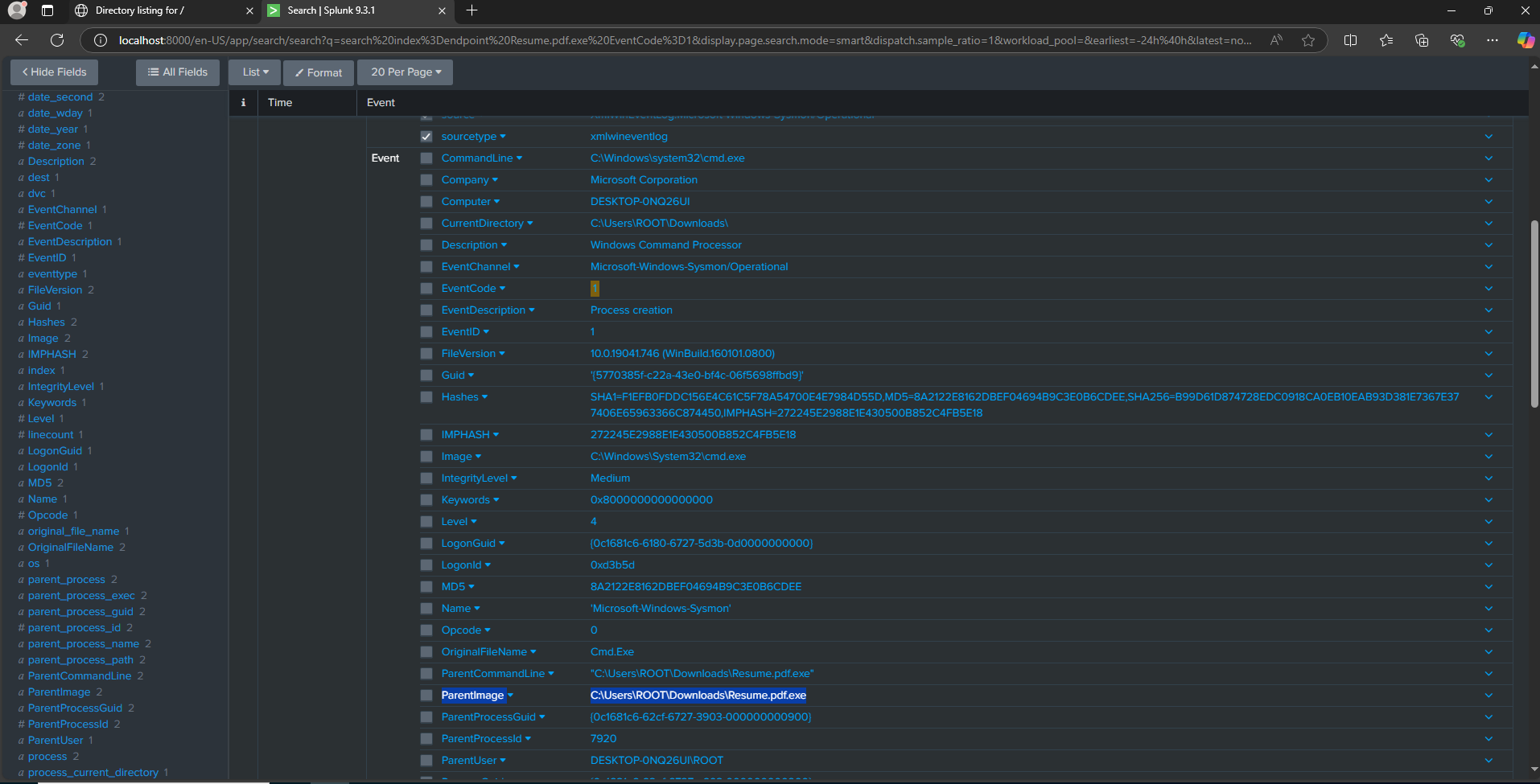Click the event info icon in the Time column
Viewport: 1540px width, 784px height.
(242, 102)
